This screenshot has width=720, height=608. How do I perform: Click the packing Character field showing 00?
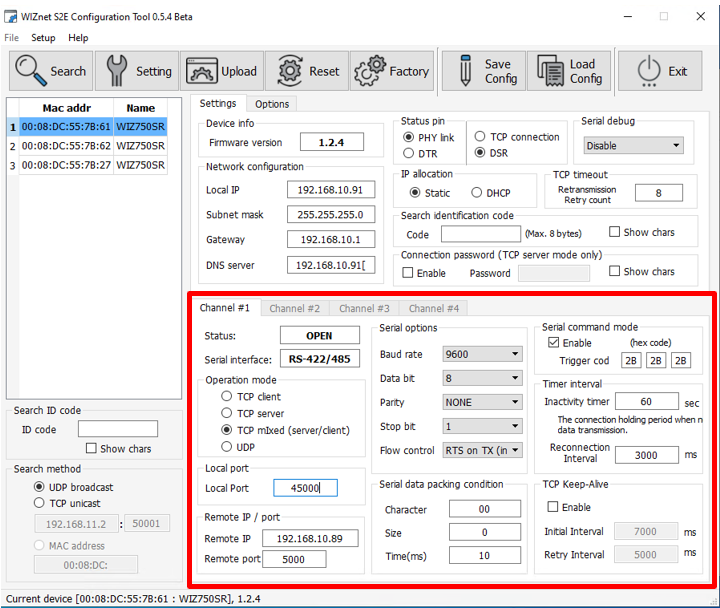coord(484,509)
